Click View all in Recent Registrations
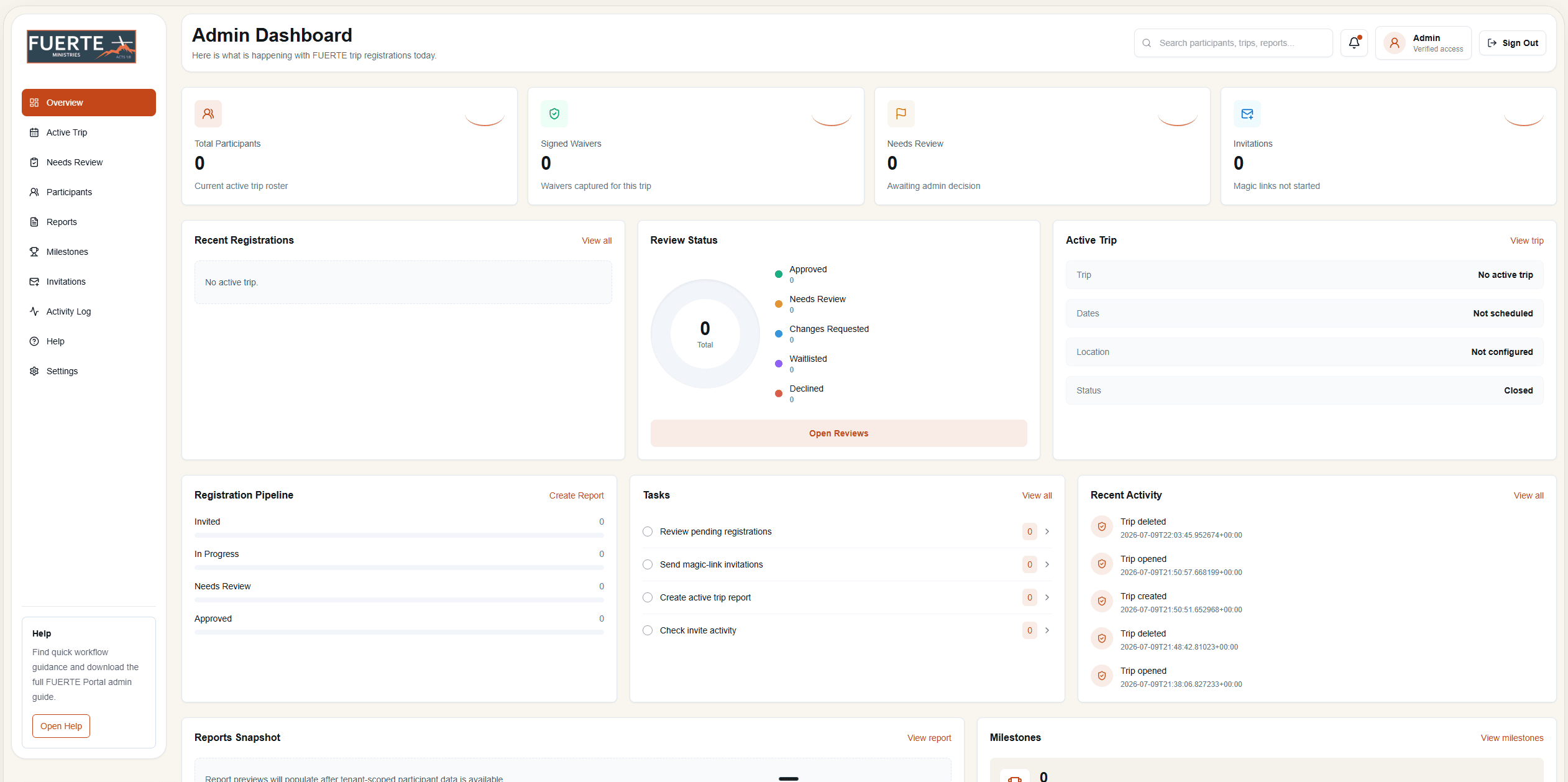Image resolution: width=1568 pixels, height=782 pixels. pyautogui.click(x=597, y=241)
